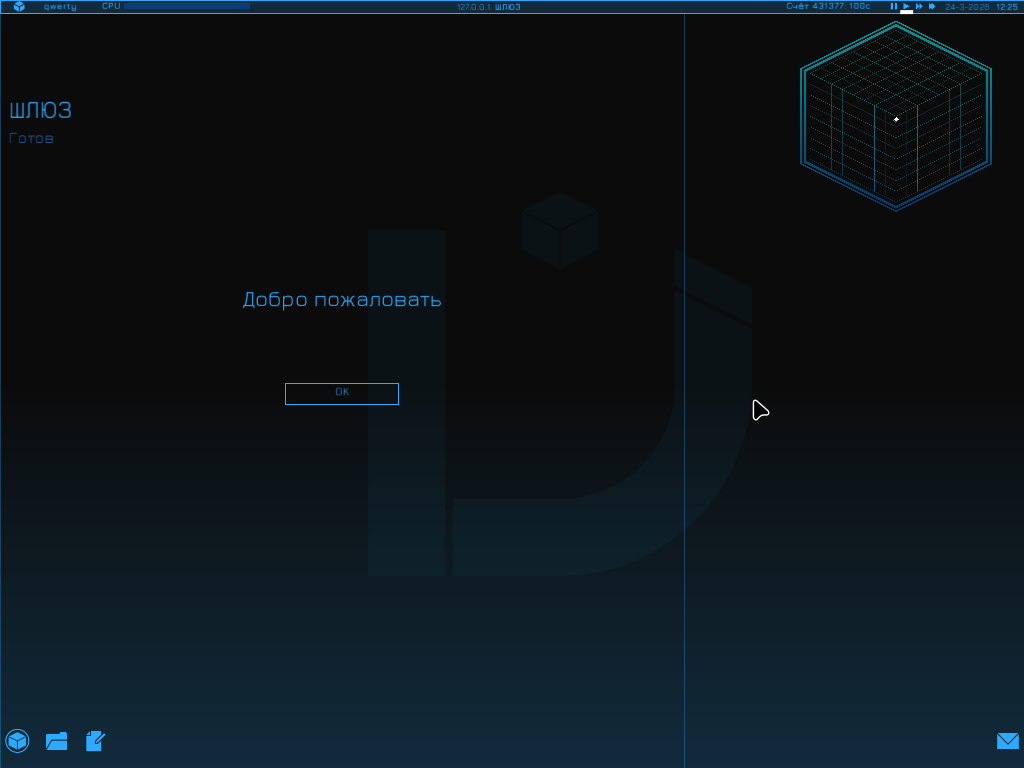Select the fastest speed control in top bar
The width and height of the screenshot is (1024, 768).
[x=932, y=7]
